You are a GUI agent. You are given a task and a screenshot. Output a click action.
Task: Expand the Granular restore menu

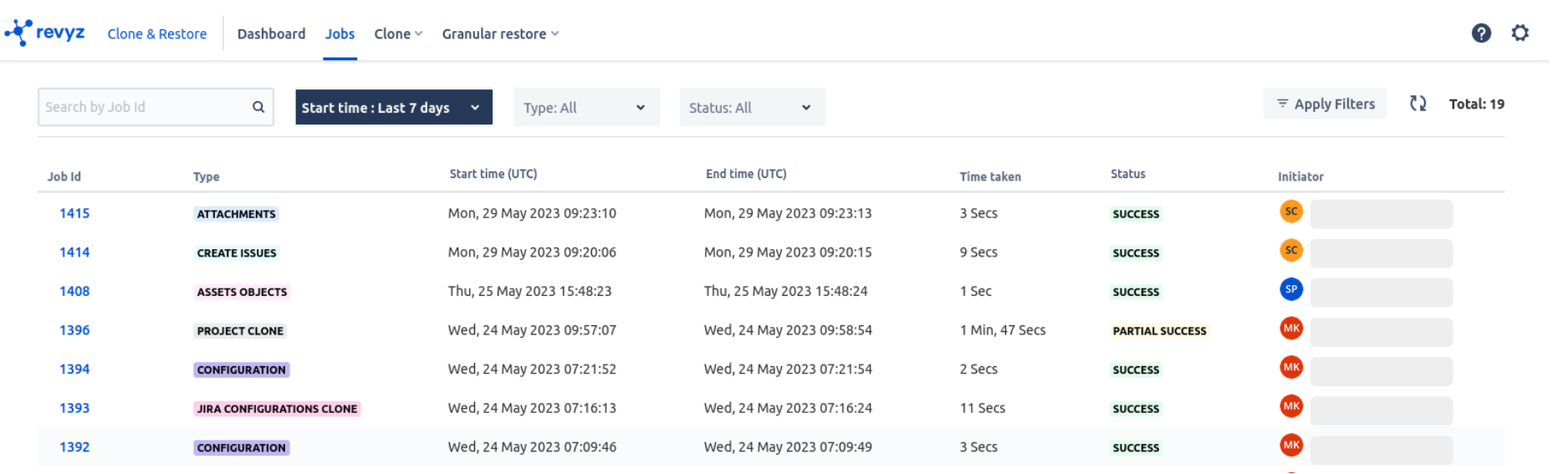click(x=500, y=34)
